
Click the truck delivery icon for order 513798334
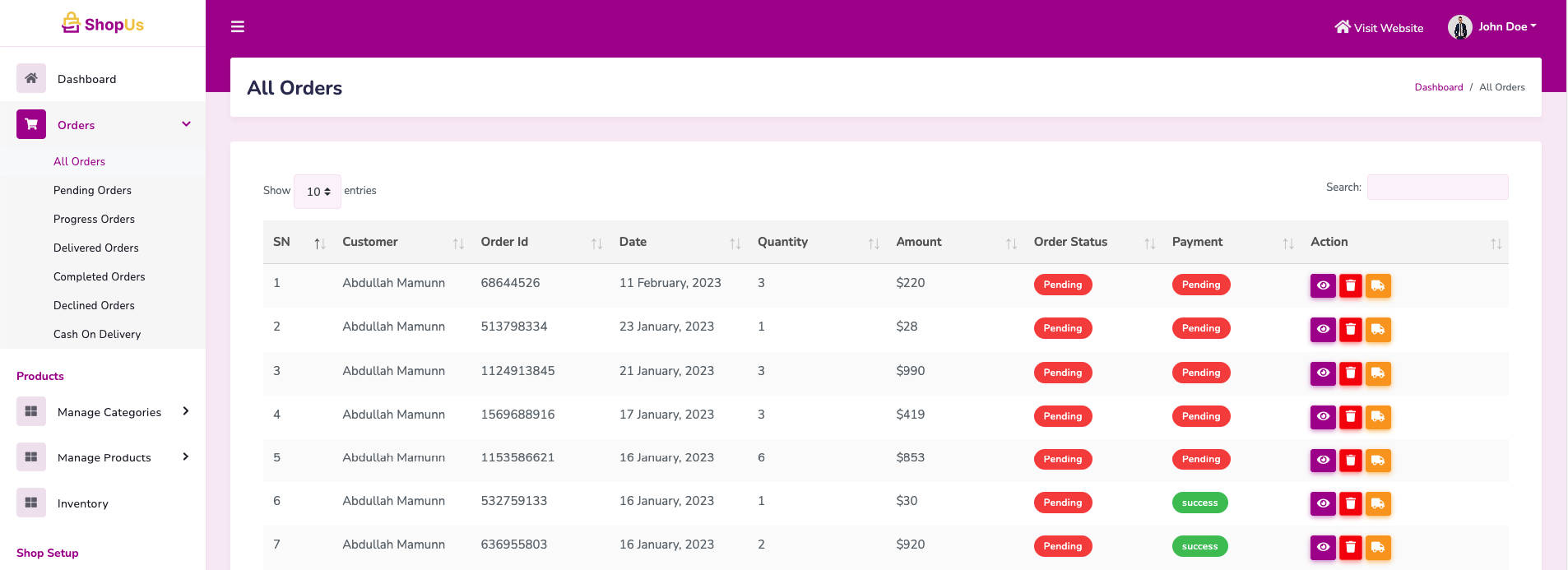pos(1378,330)
